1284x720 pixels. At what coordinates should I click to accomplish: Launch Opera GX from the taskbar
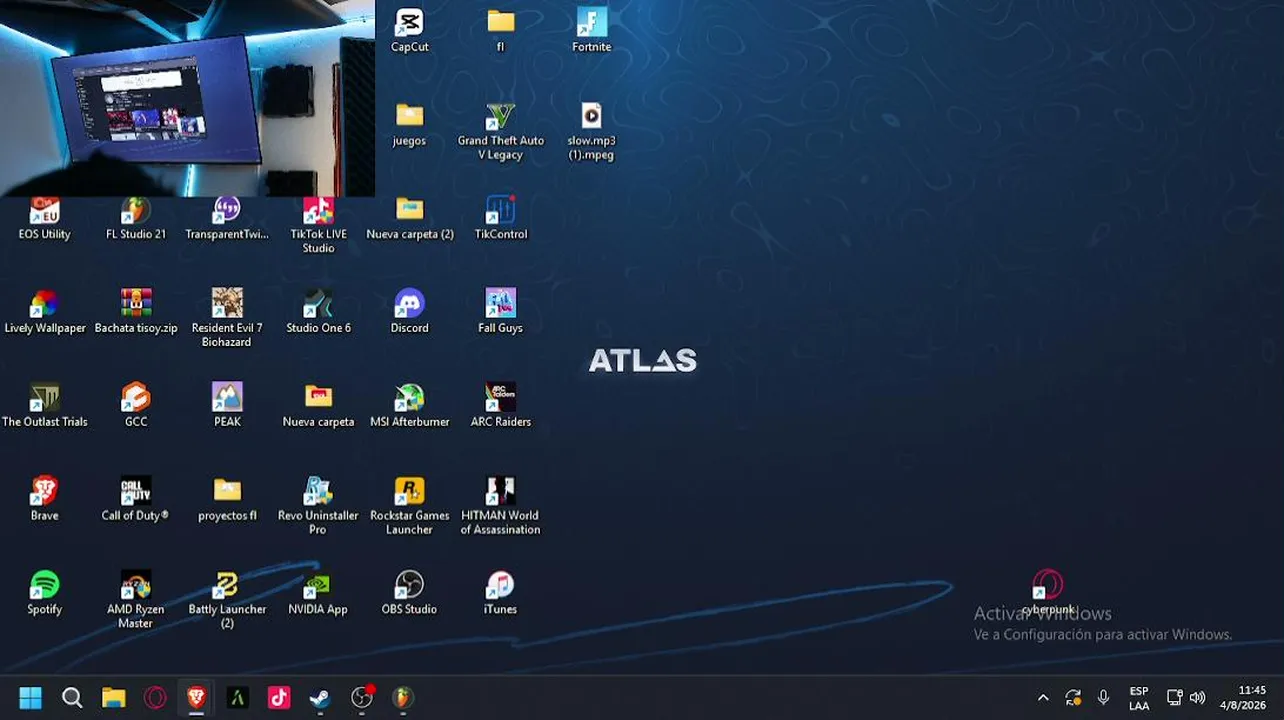click(155, 697)
